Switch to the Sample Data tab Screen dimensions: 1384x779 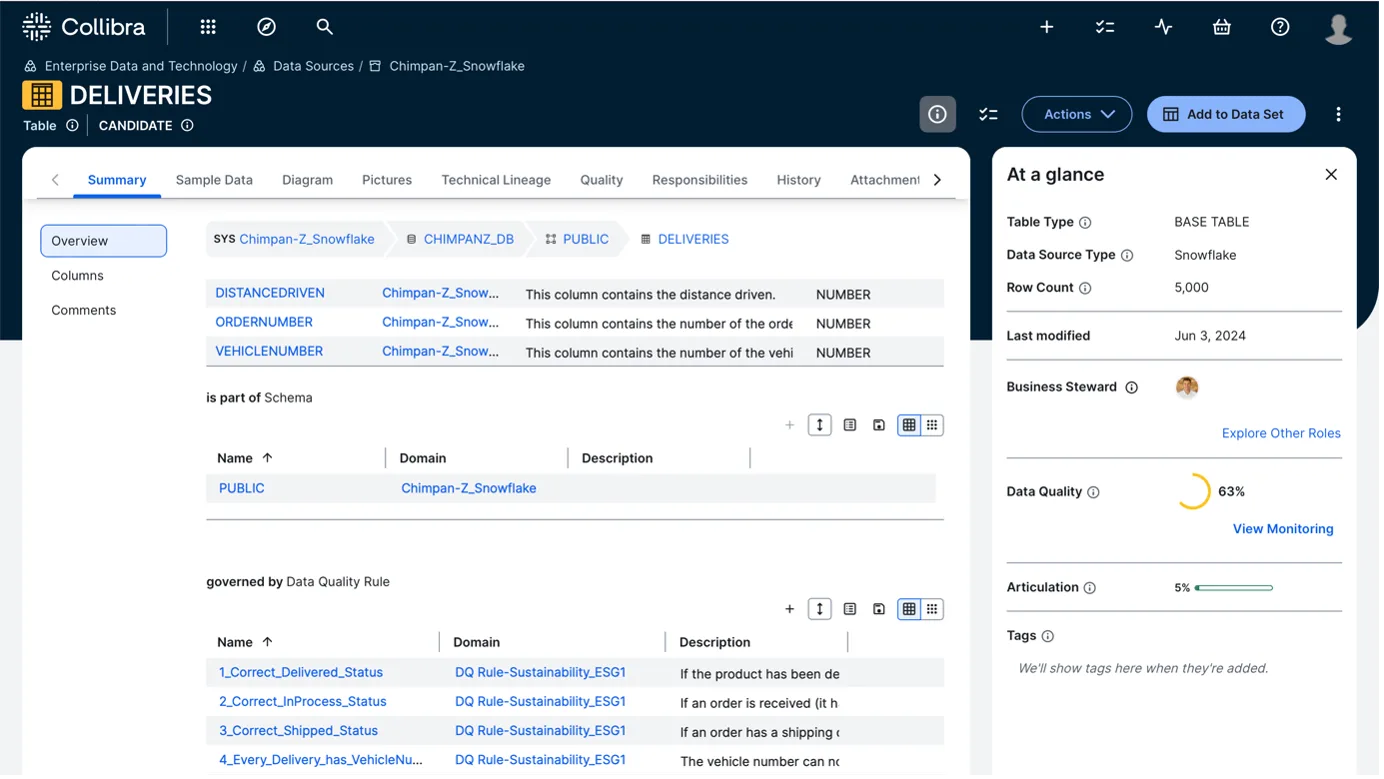click(214, 180)
